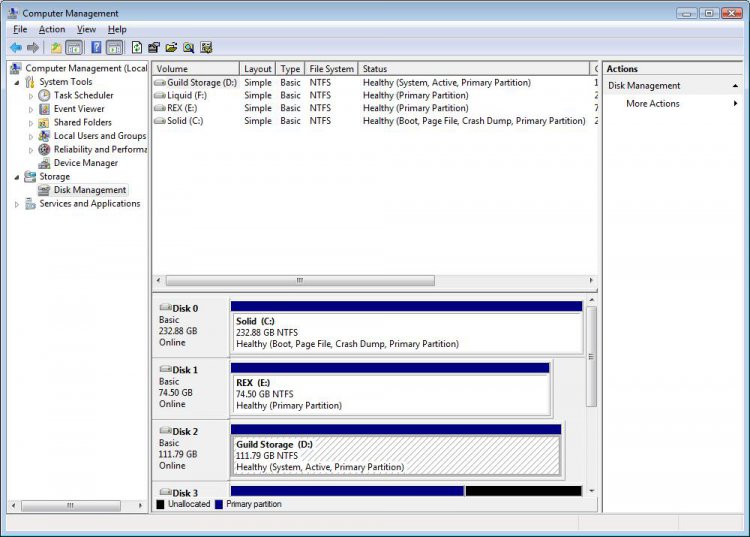Click the magnifier Find toolbar icon
The height and width of the screenshot is (537, 750).
[188, 47]
